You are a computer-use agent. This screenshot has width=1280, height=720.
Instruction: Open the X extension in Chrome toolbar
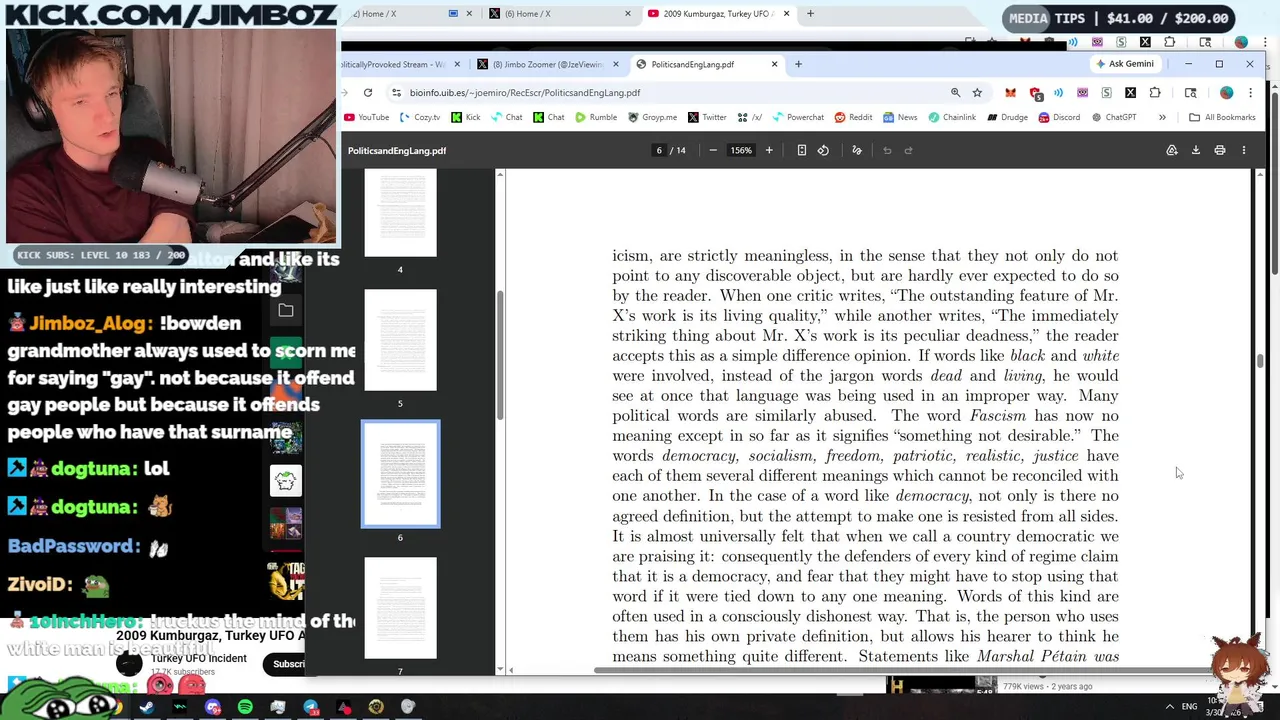(x=1130, y=92)
